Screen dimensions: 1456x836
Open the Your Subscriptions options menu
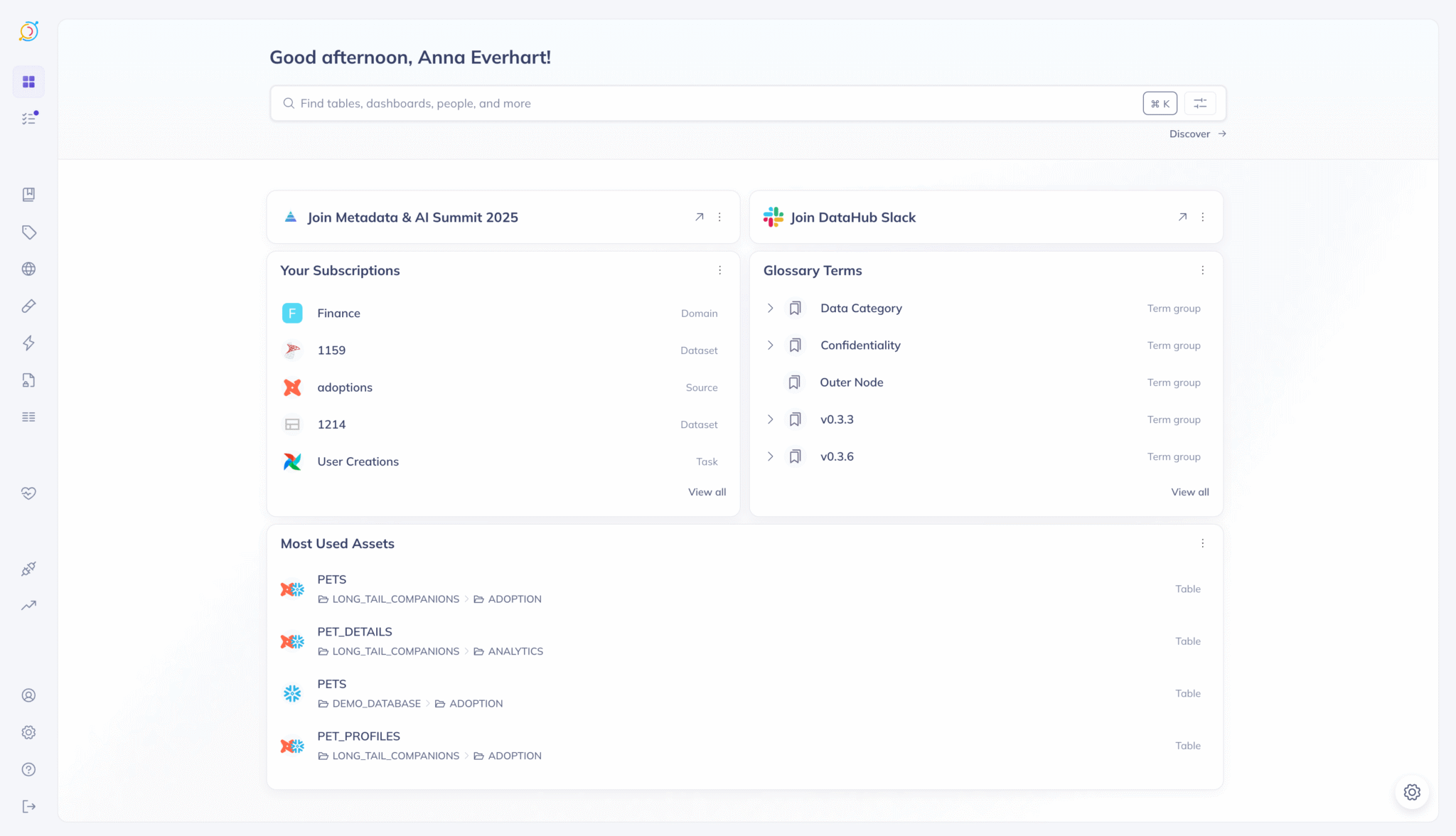coord(719,270)
